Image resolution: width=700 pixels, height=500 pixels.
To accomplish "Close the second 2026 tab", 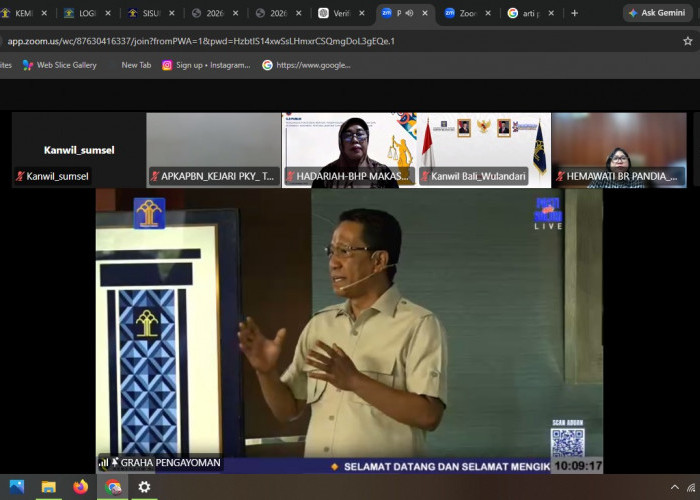I will 299,13.
